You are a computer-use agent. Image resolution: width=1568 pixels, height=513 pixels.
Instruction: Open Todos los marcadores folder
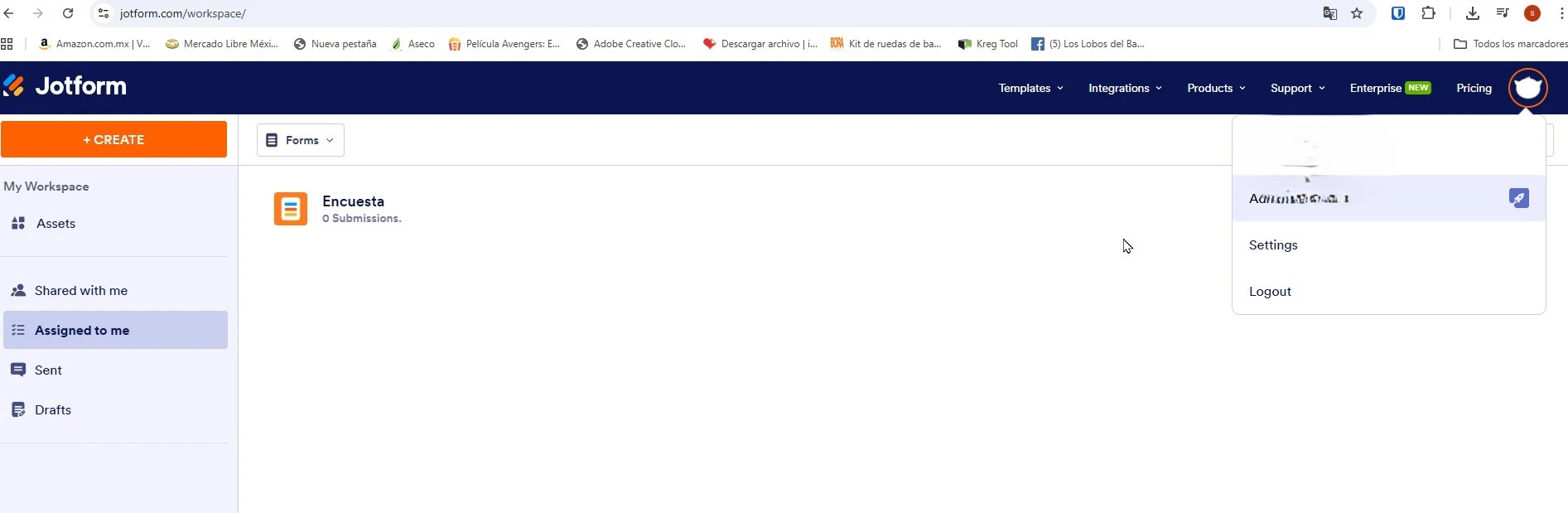point(1510,44)
